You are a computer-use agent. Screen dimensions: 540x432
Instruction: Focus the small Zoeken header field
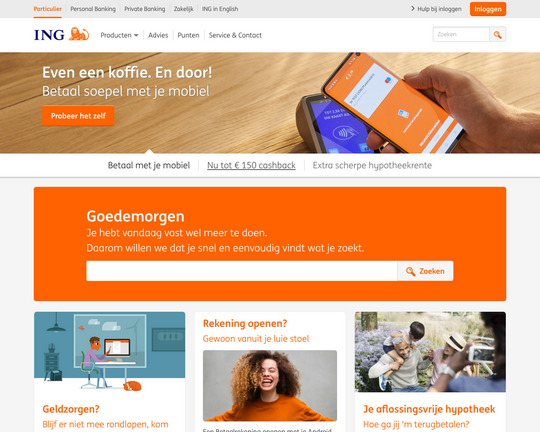click(461, 34)
